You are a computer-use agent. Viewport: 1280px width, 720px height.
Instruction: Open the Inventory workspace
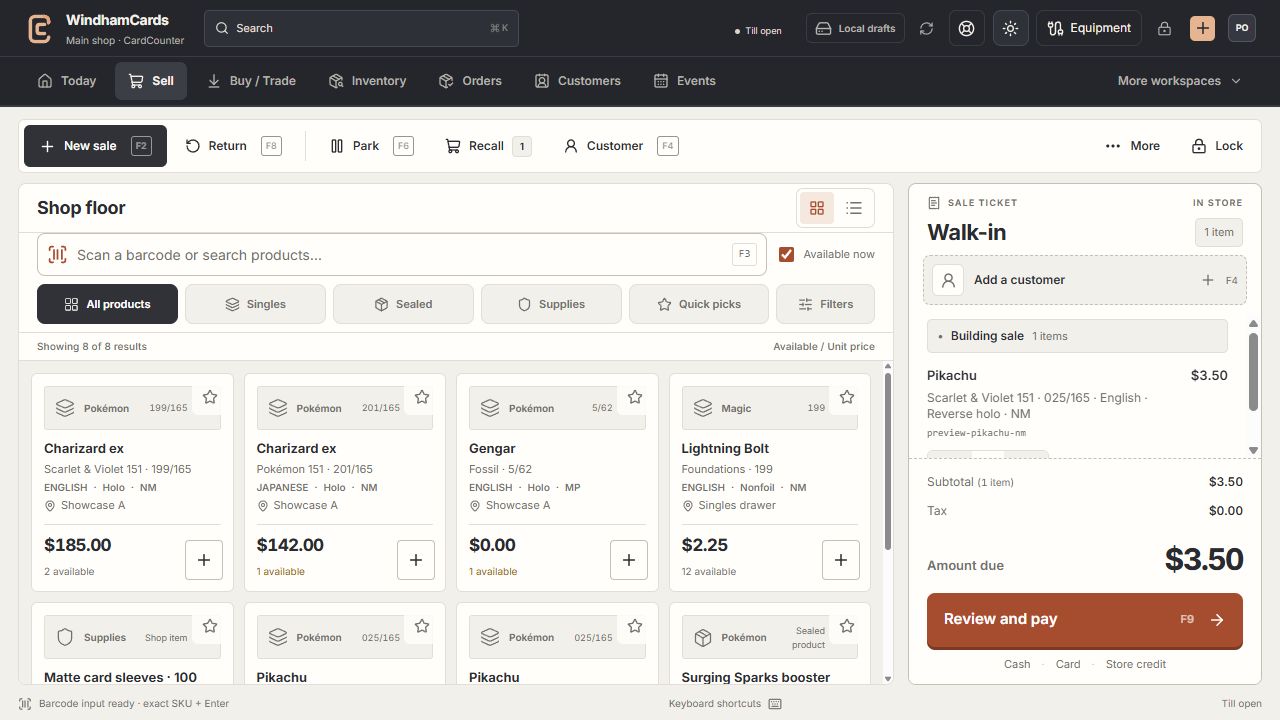tap(367, 81)
